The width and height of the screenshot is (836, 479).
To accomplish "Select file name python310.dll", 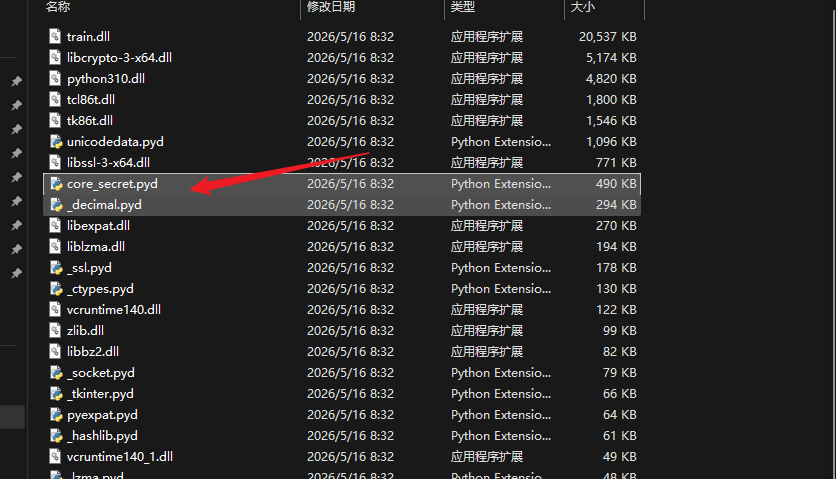I will click(106, 79).
